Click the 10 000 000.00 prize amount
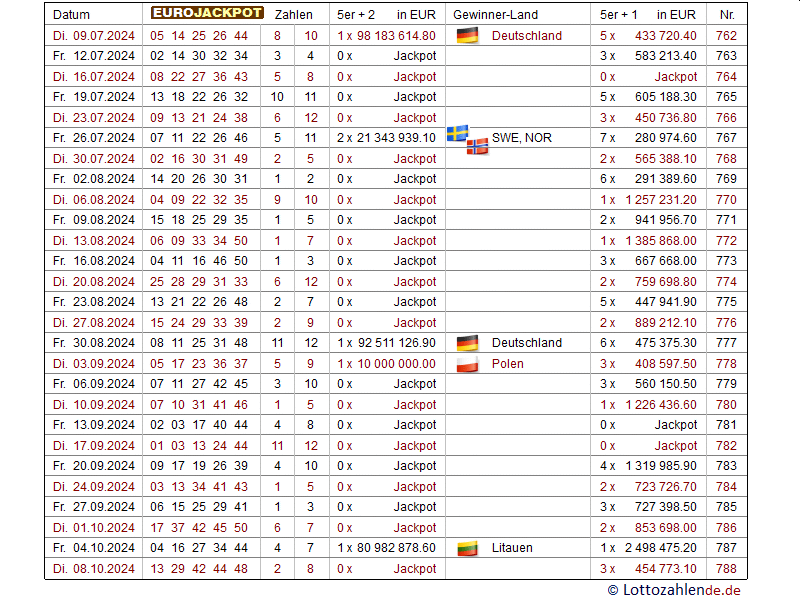Screen dimensions: 800x600 click(396, 364)
